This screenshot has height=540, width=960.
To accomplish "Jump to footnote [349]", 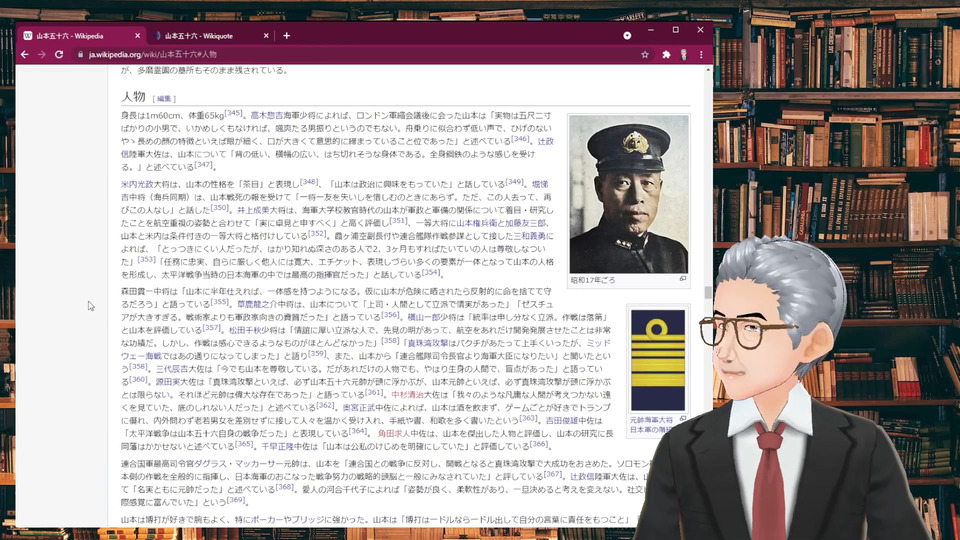I will coord(514,181).
